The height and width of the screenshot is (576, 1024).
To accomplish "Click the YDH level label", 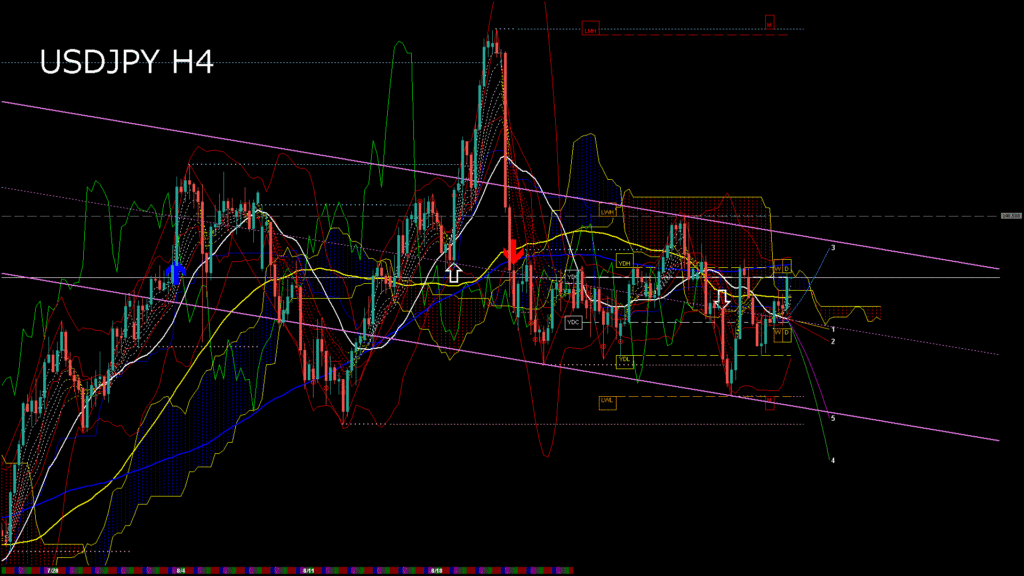I will (624, 263).
